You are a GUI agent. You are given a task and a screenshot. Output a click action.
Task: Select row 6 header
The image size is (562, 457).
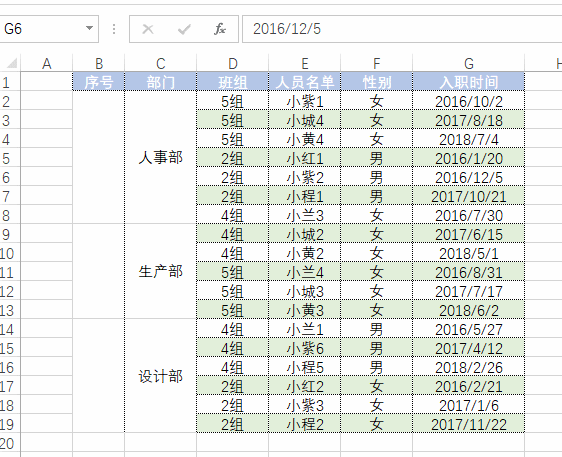coord(10,178)
